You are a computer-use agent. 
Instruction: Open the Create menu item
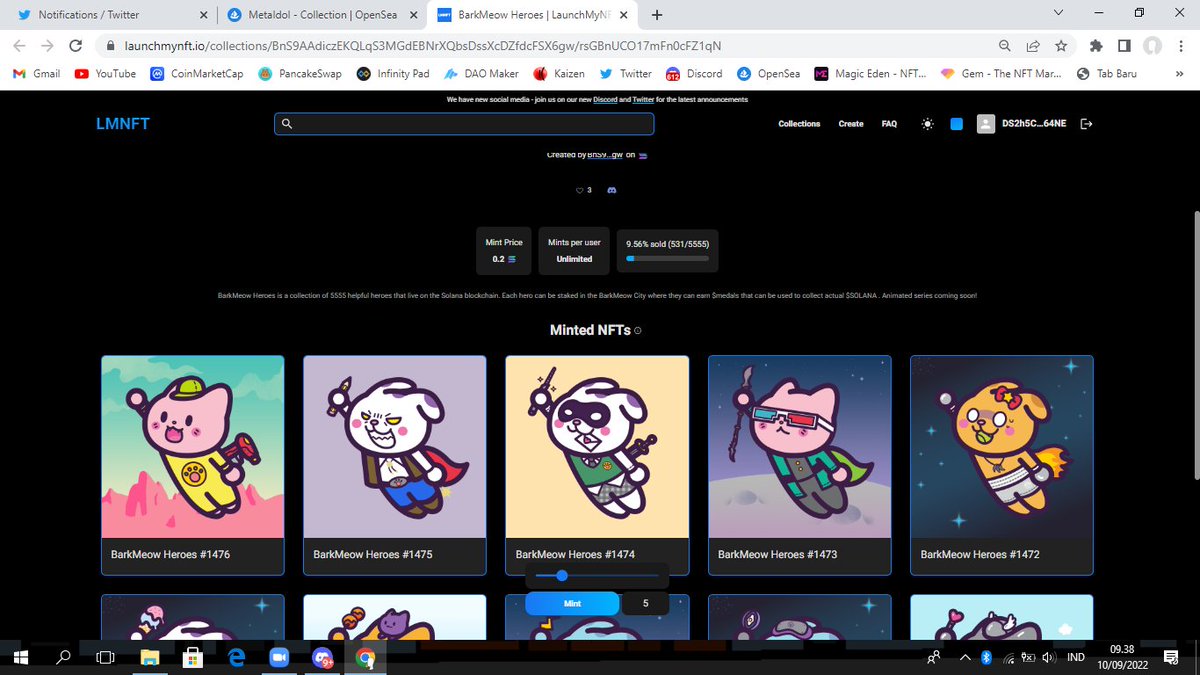pos(851,124)
